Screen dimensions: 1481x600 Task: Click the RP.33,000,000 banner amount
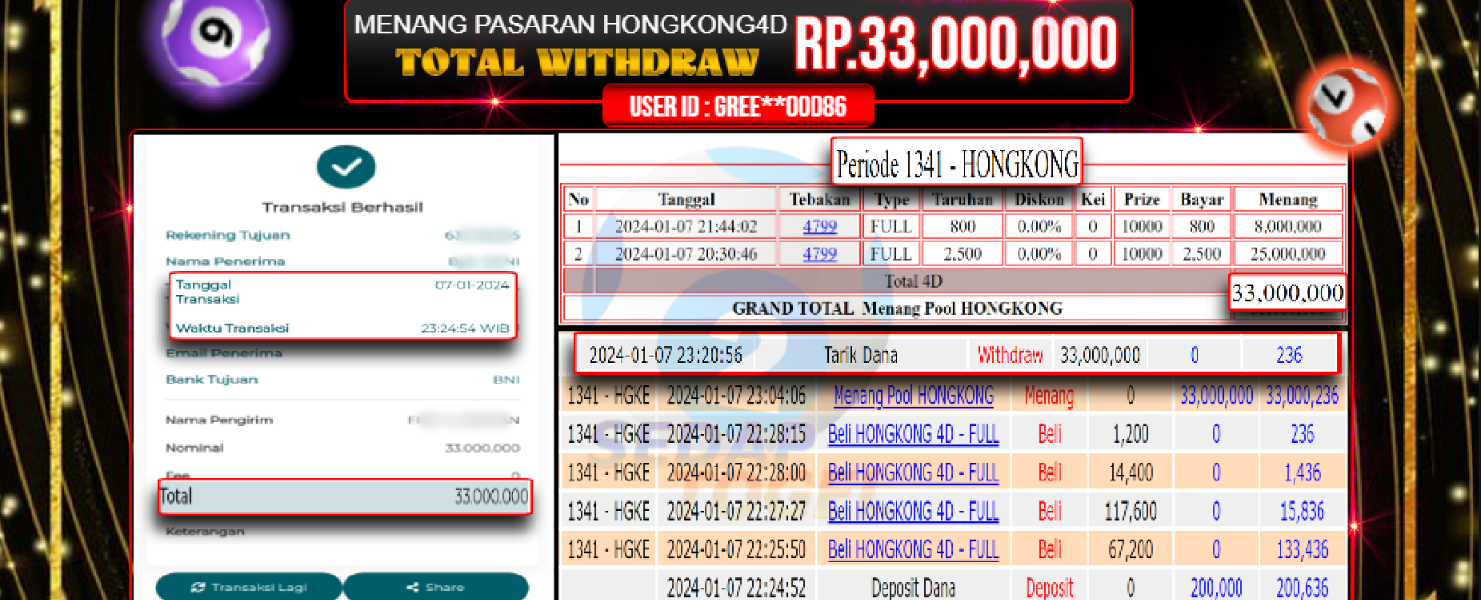coord(956,44)
